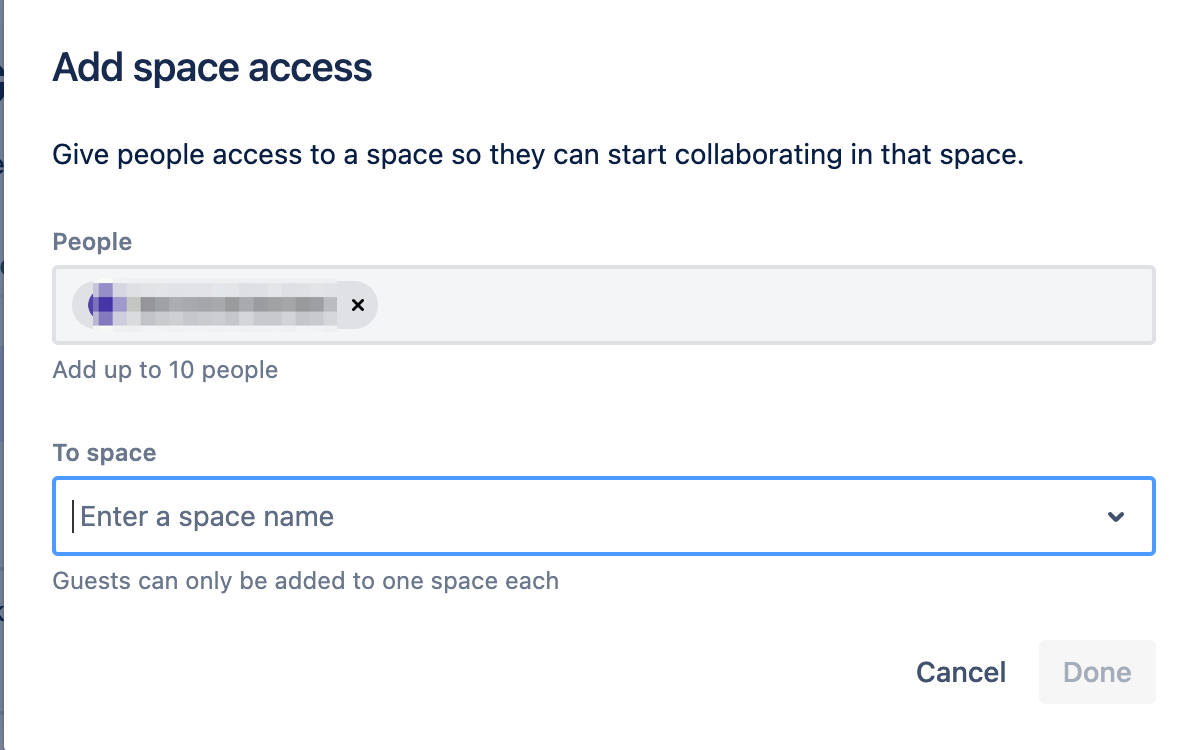Click the To space field label
Image resolution: width=1196 pixels, height=750 pixels.
pos(104,453)
